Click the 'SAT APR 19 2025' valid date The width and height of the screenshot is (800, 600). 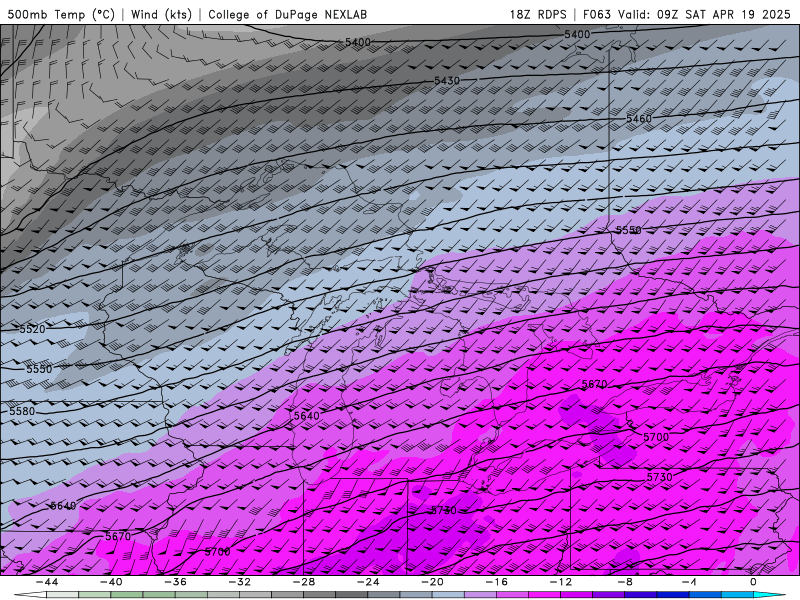pyautogui.click(x=738, y=14)
